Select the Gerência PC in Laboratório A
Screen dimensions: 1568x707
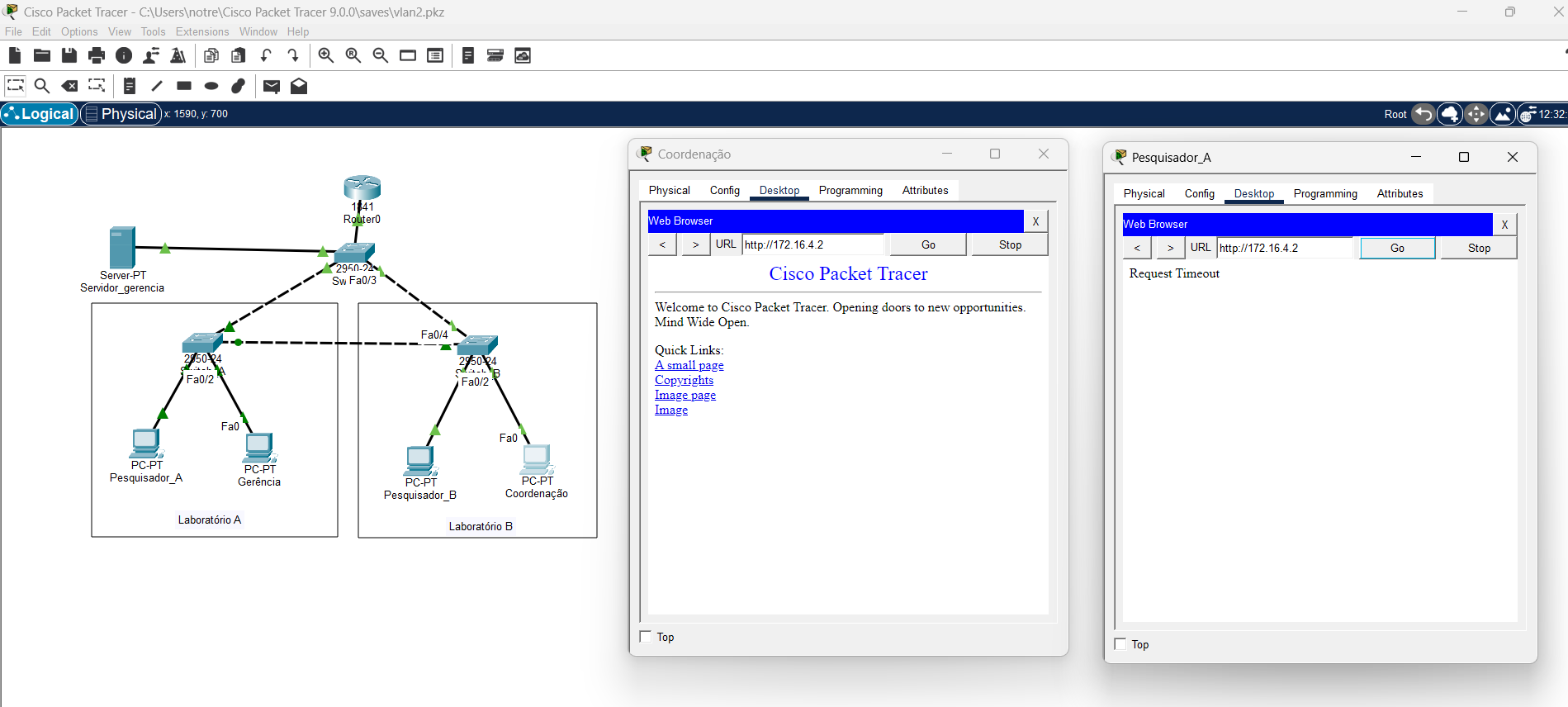[x=259, y=448]
